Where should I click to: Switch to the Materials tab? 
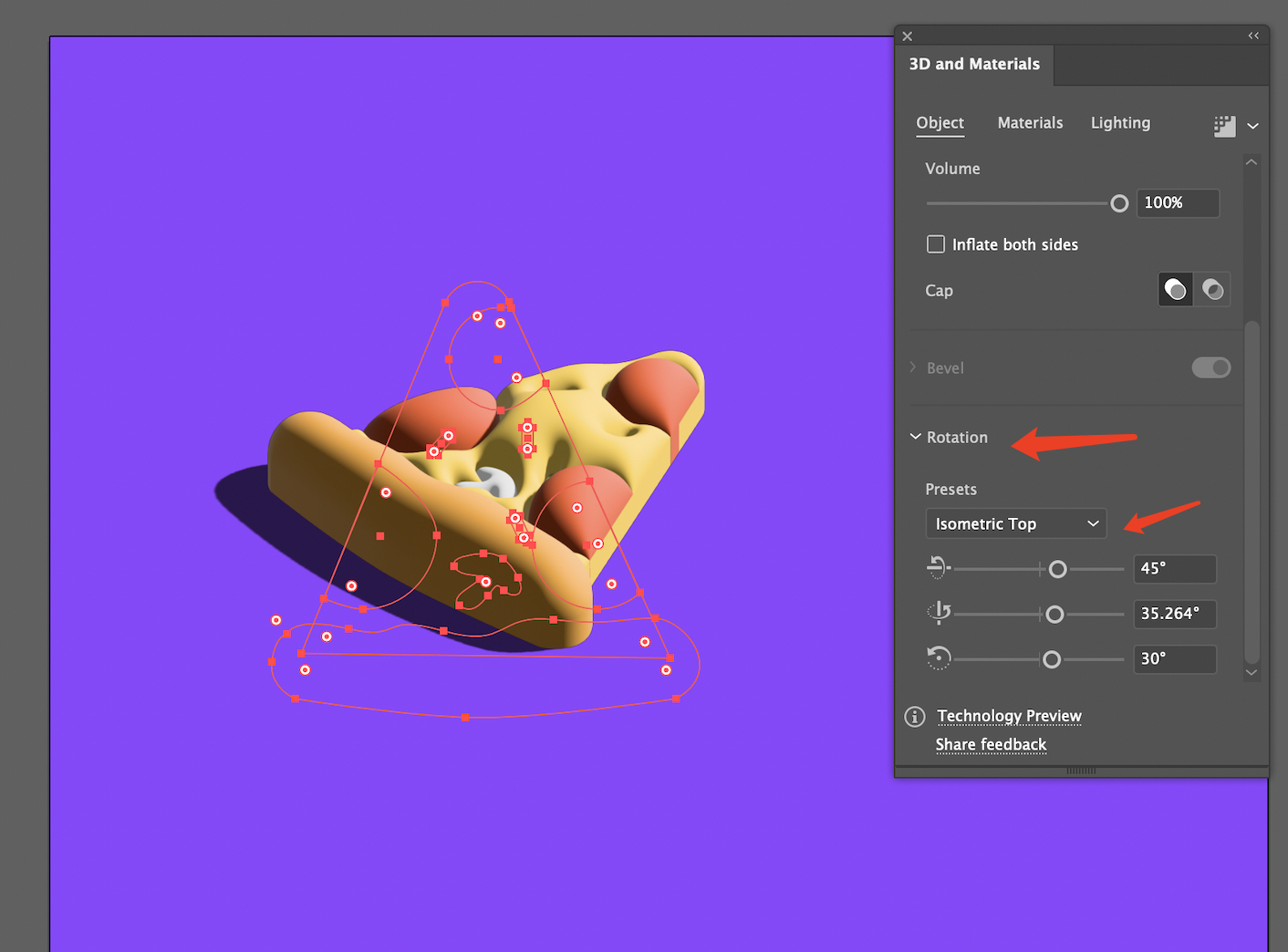click(1030, 123)
